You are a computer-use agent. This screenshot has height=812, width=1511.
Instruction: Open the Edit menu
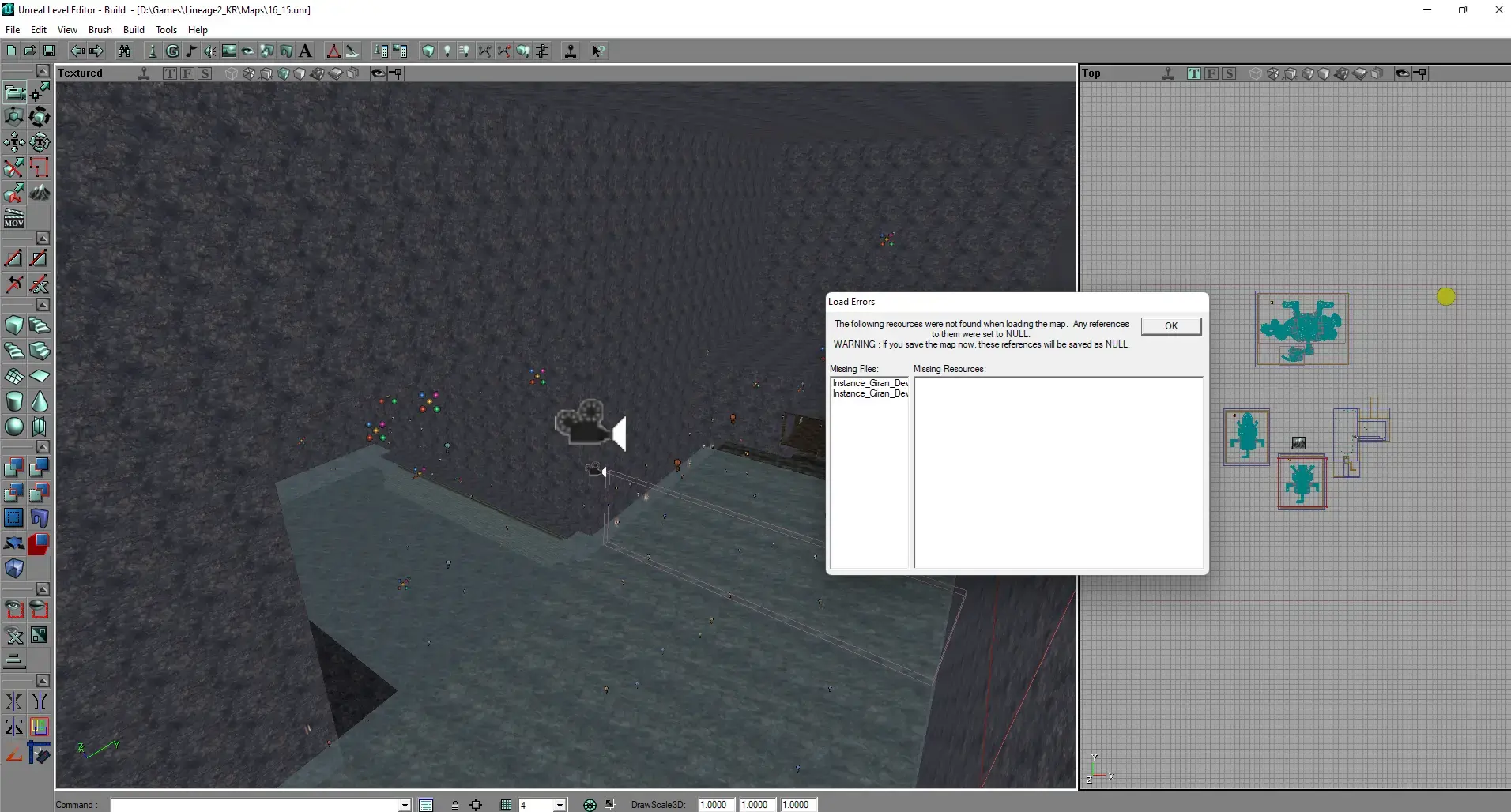coord(39,30)
